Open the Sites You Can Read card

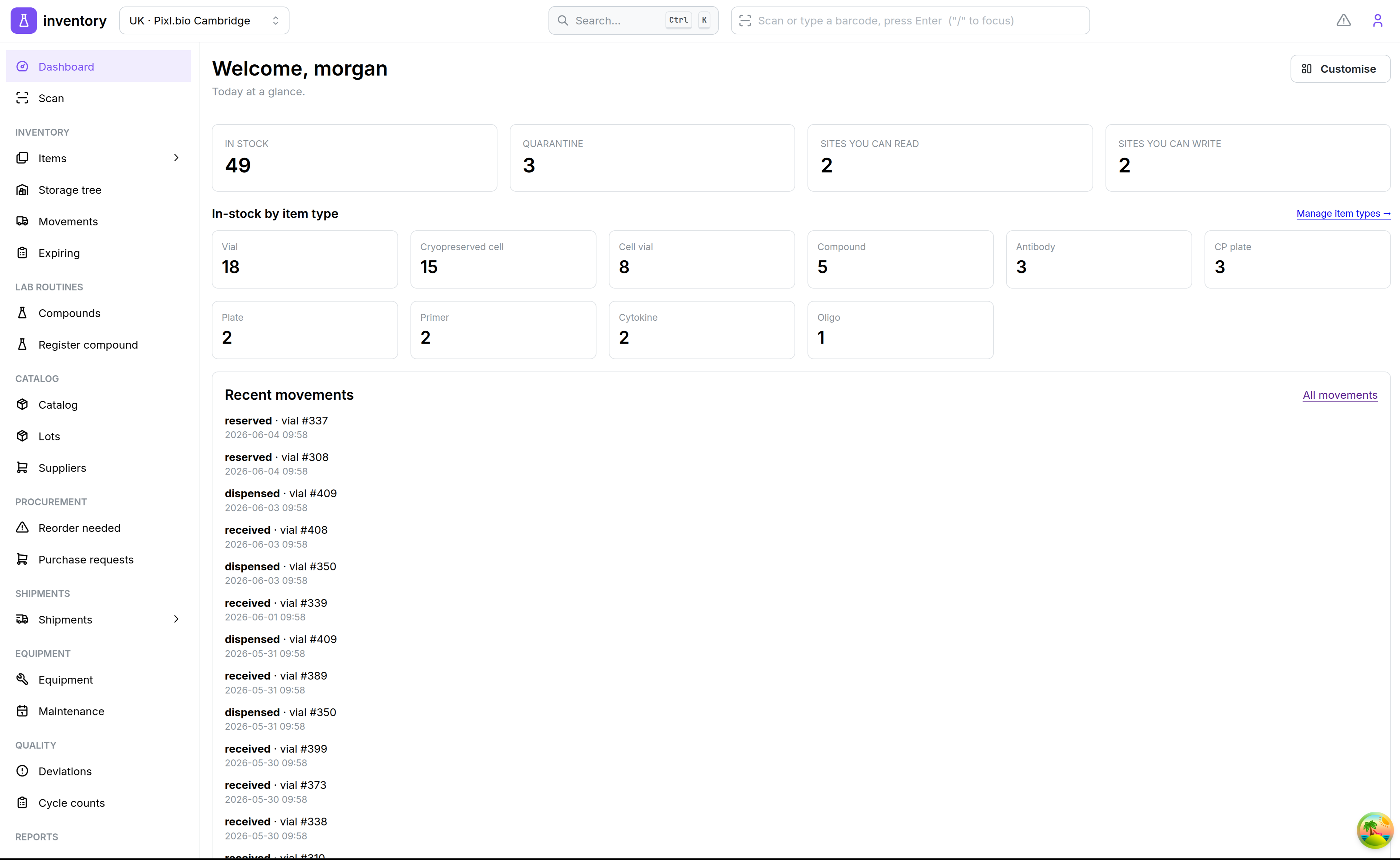[x=950, y=158]
